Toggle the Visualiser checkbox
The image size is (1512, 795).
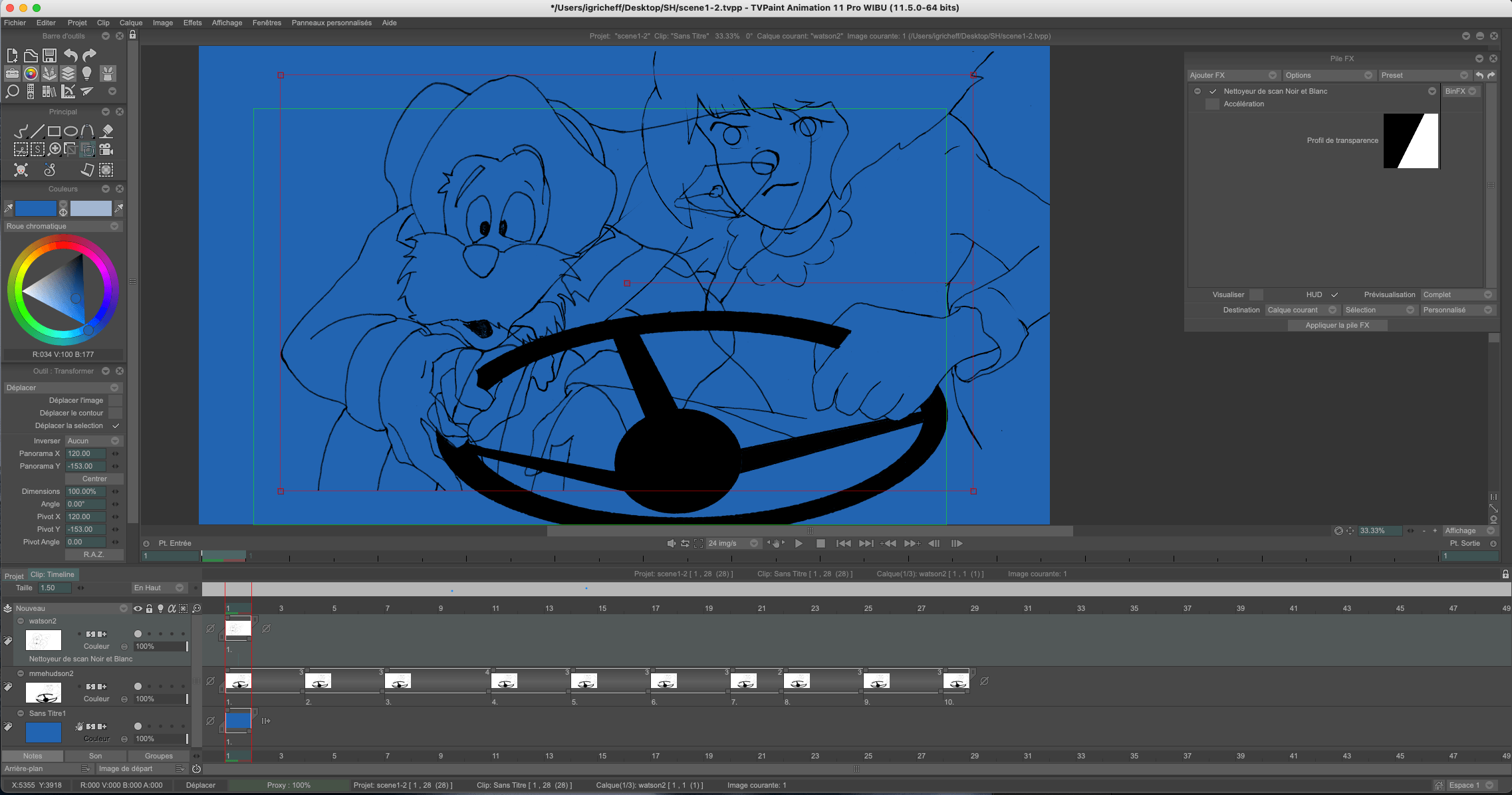click(1256, 294)
